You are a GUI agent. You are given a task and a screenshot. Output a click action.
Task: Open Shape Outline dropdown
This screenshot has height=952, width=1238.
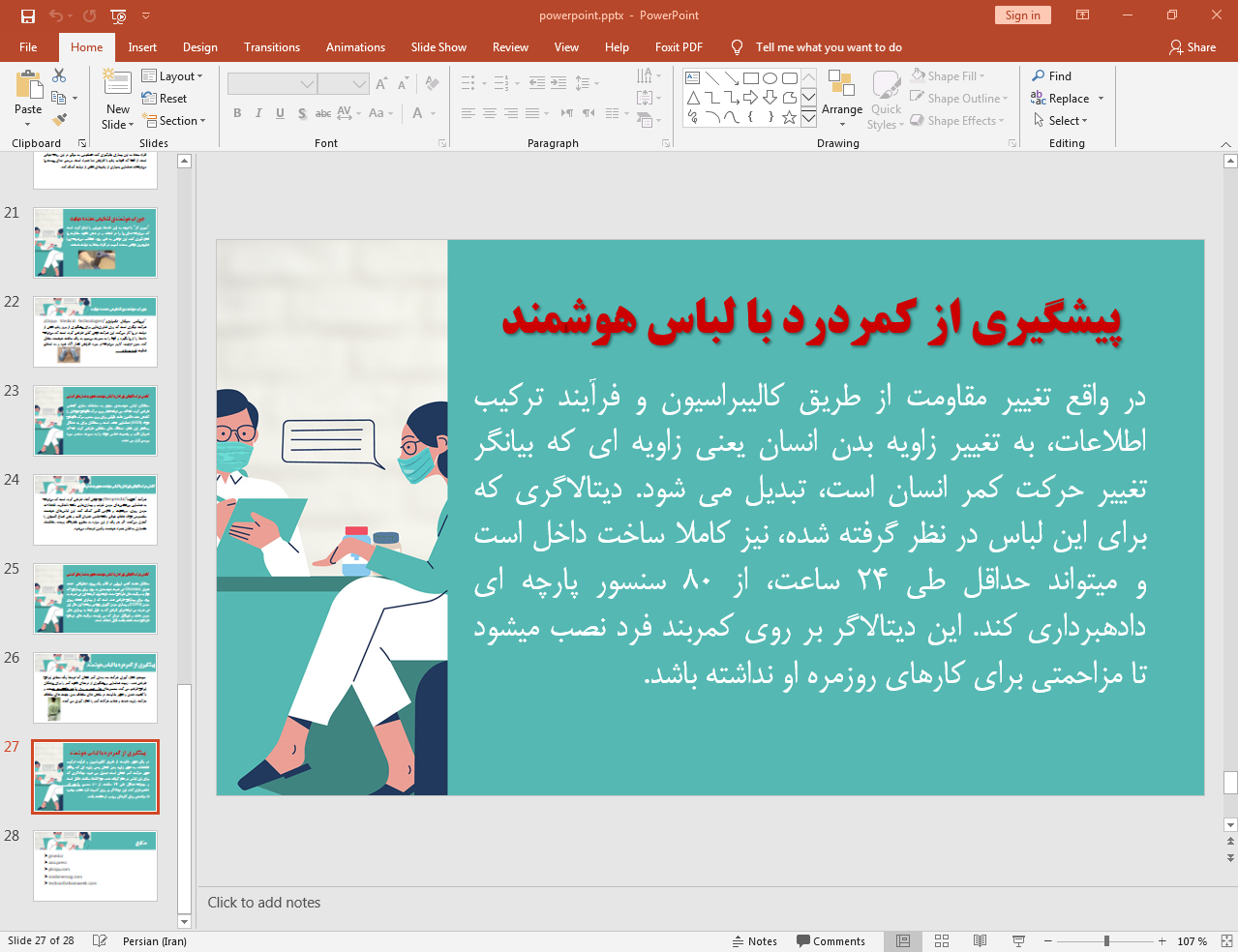click(x=959, y=99)
